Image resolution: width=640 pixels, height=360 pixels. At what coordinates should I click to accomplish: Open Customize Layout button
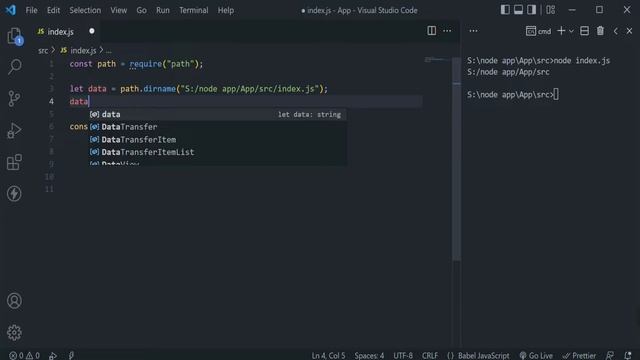tap(551, 10)
